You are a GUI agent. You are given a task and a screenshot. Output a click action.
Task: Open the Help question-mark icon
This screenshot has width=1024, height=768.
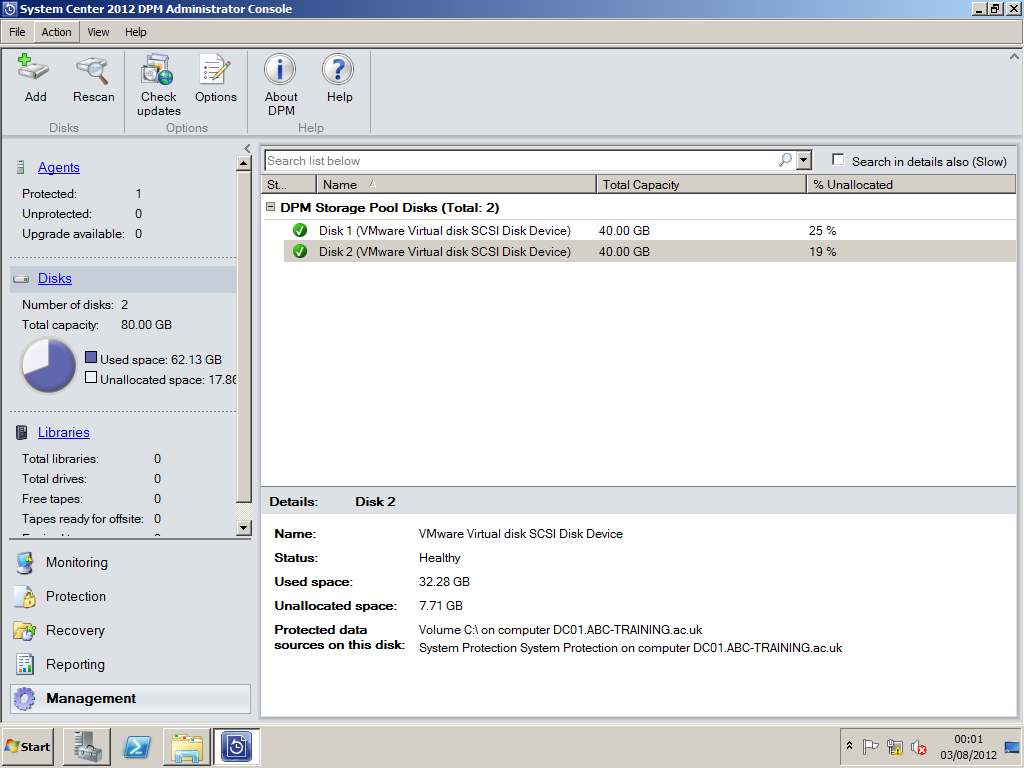[338, 69]
